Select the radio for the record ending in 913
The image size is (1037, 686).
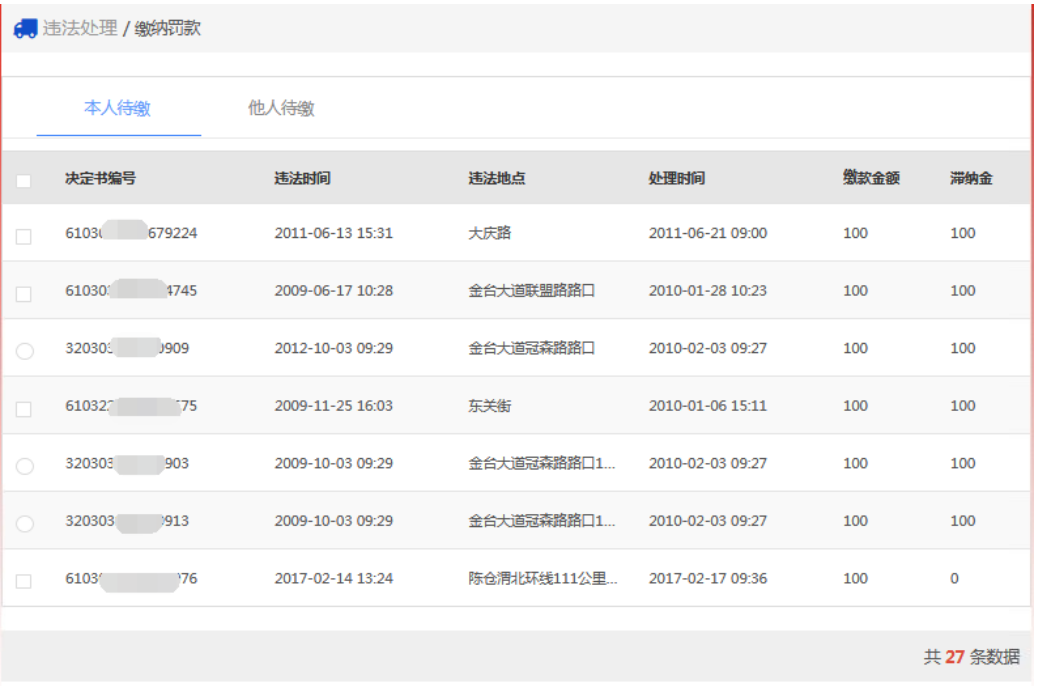tap(25, 523)
